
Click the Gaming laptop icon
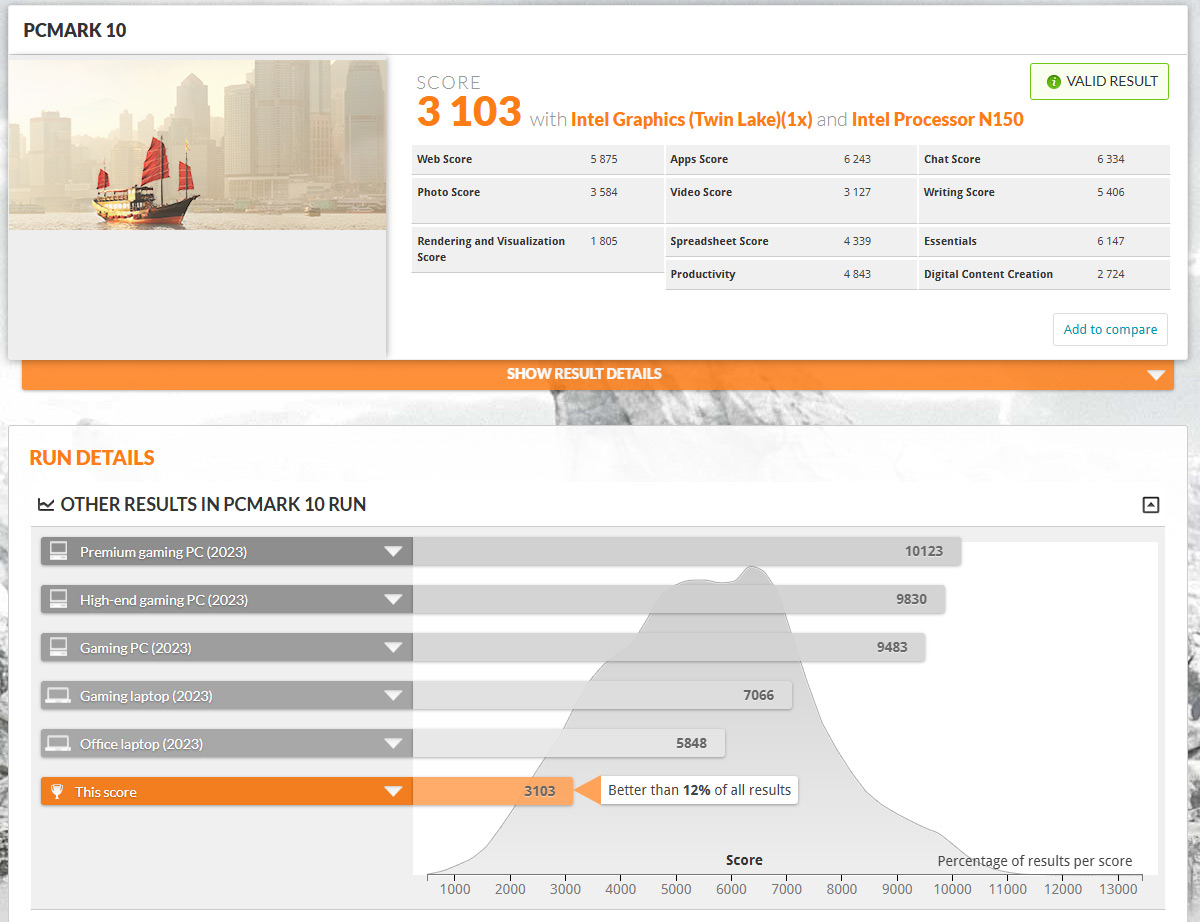(59, 696)
